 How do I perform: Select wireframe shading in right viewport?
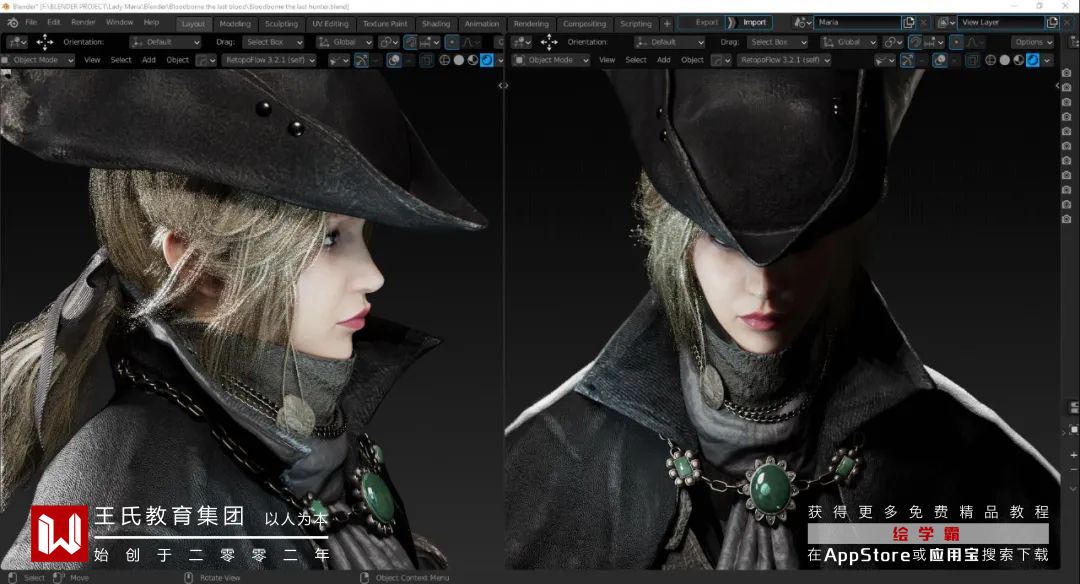[990, 61]
